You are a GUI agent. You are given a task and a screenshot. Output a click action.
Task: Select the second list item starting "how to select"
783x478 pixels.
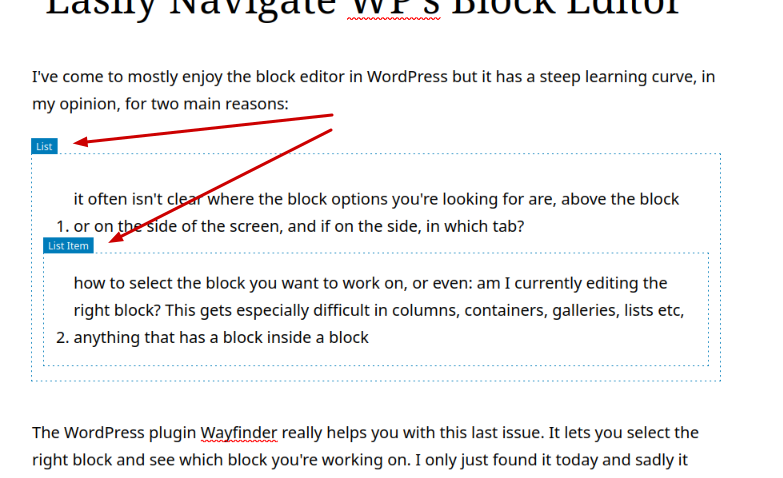370,283
